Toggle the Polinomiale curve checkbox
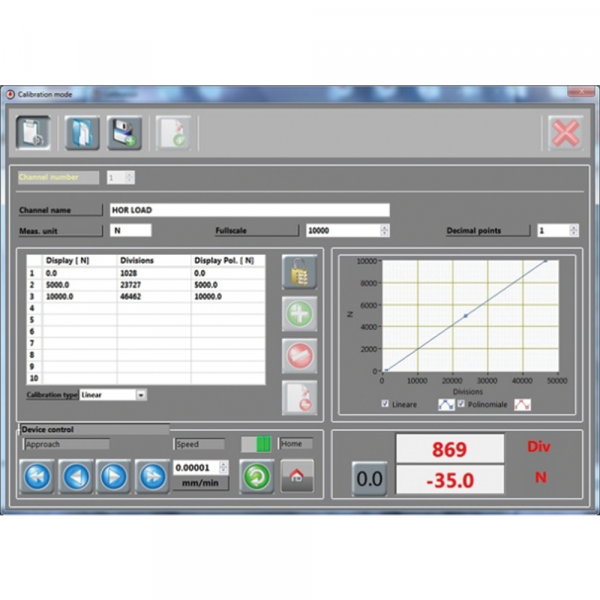The height and width of the screenshot is (600, 600). 460,404
